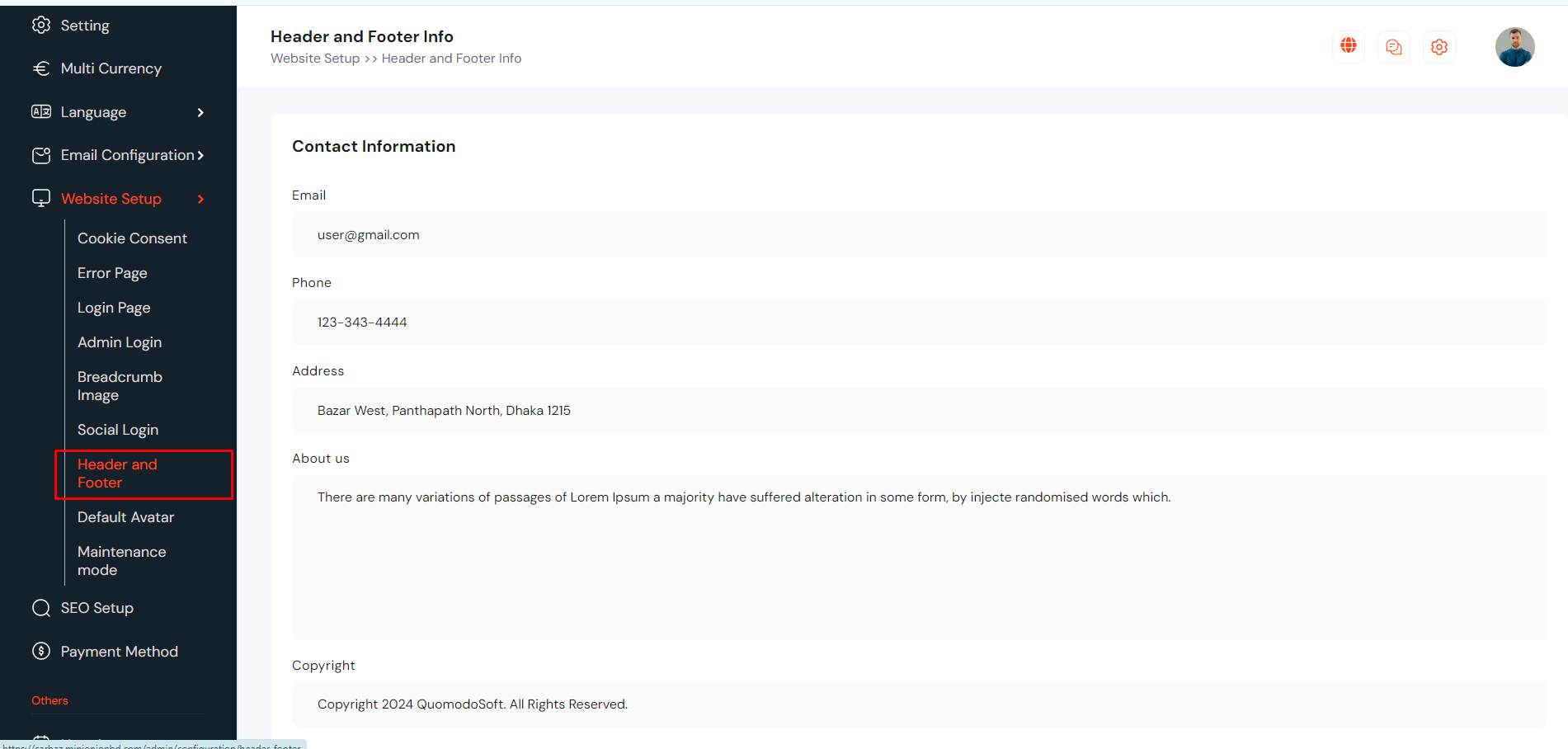The image size is (1568, 749).
Task: Click the Setting gear icon in sidebar
Action: [41, 26]
